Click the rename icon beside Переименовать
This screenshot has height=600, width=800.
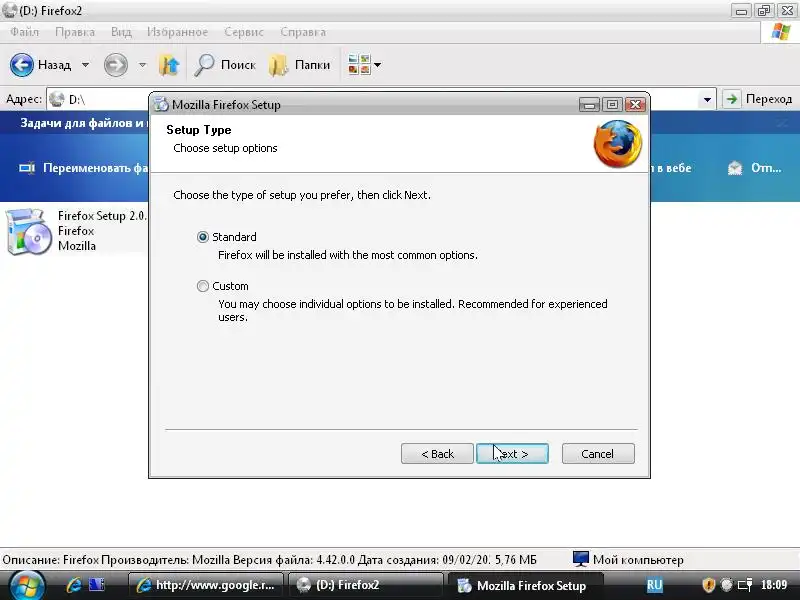[27, 168]
